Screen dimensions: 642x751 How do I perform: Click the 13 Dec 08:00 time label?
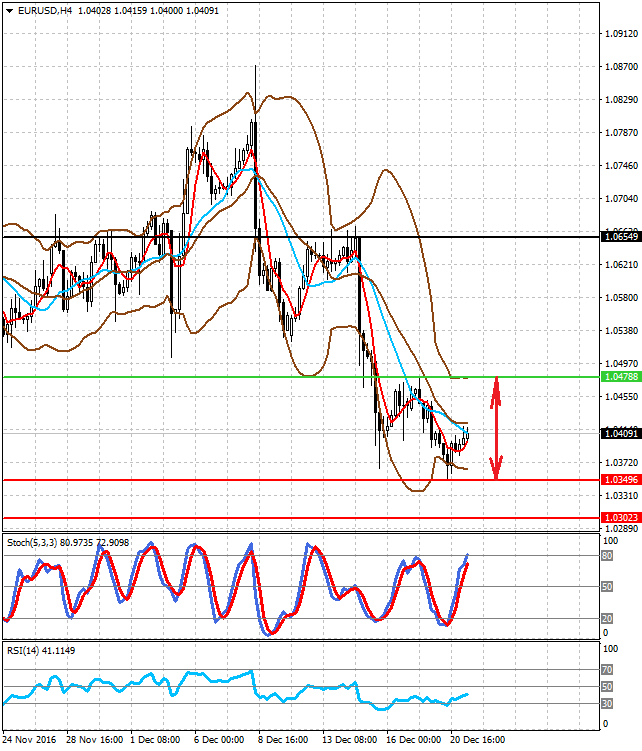[x=350, y=740]
